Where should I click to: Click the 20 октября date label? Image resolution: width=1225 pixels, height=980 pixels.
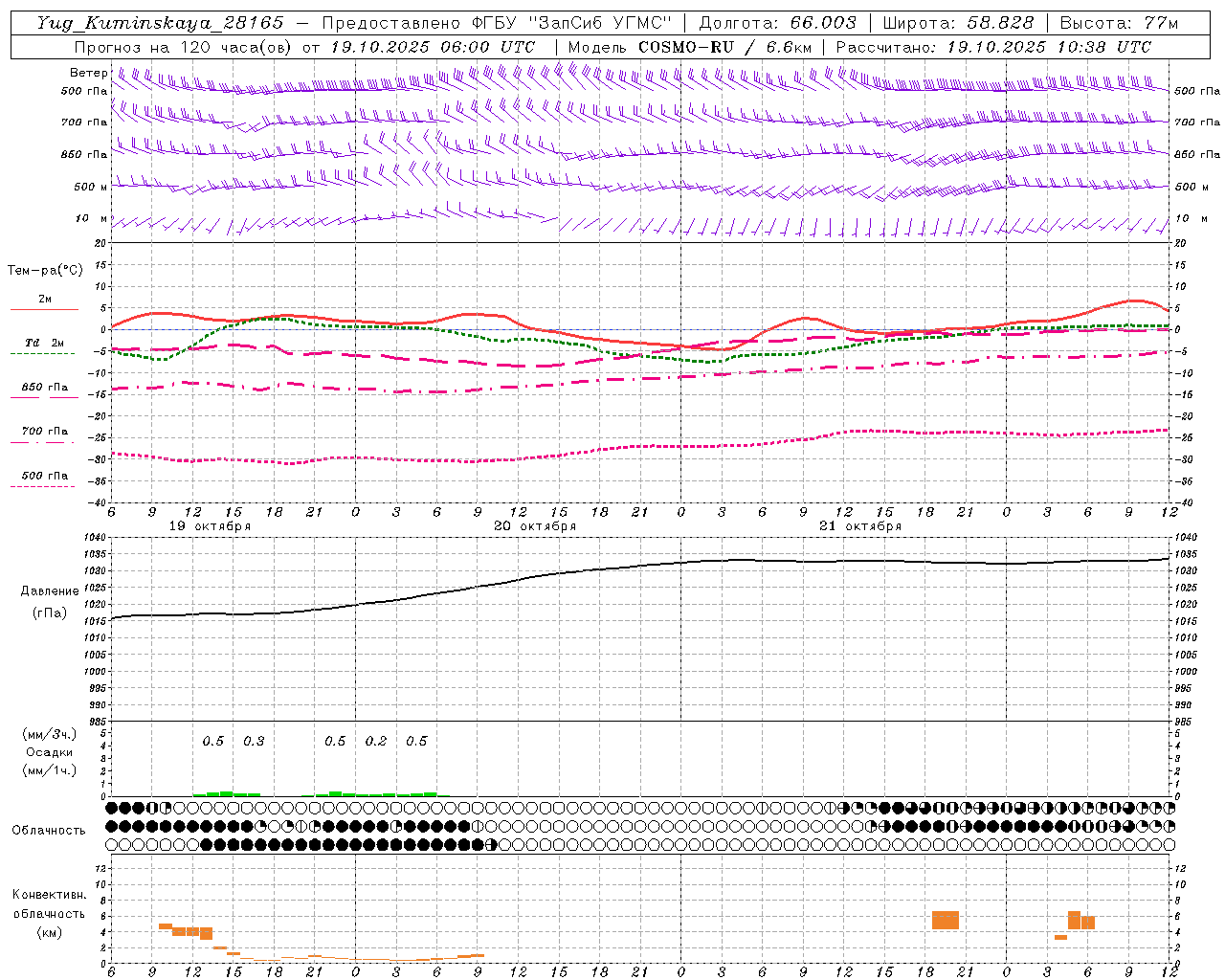(x=535, y=526)
